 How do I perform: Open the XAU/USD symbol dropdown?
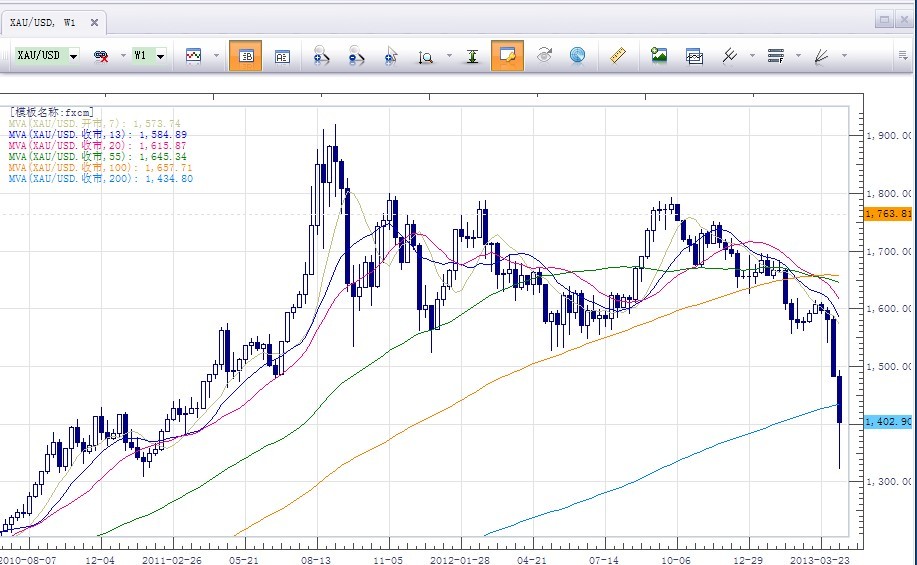coord(74,56)
